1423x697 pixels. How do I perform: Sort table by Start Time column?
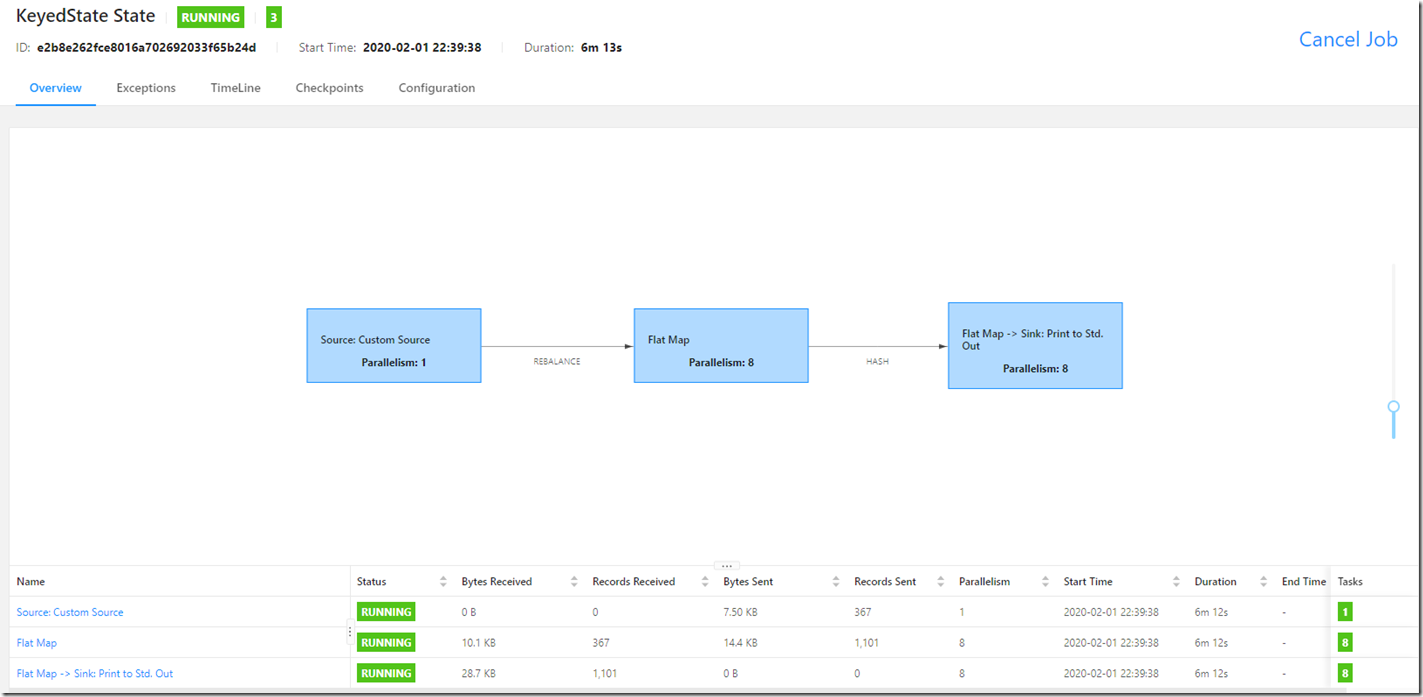pyautogui.click(x=1176, y=582)
